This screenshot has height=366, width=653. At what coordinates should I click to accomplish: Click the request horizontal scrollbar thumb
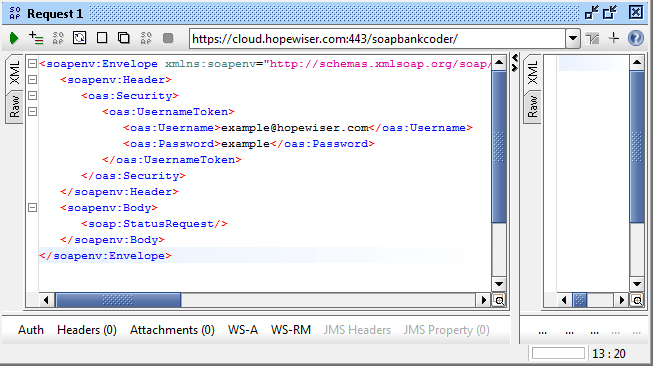118,300
